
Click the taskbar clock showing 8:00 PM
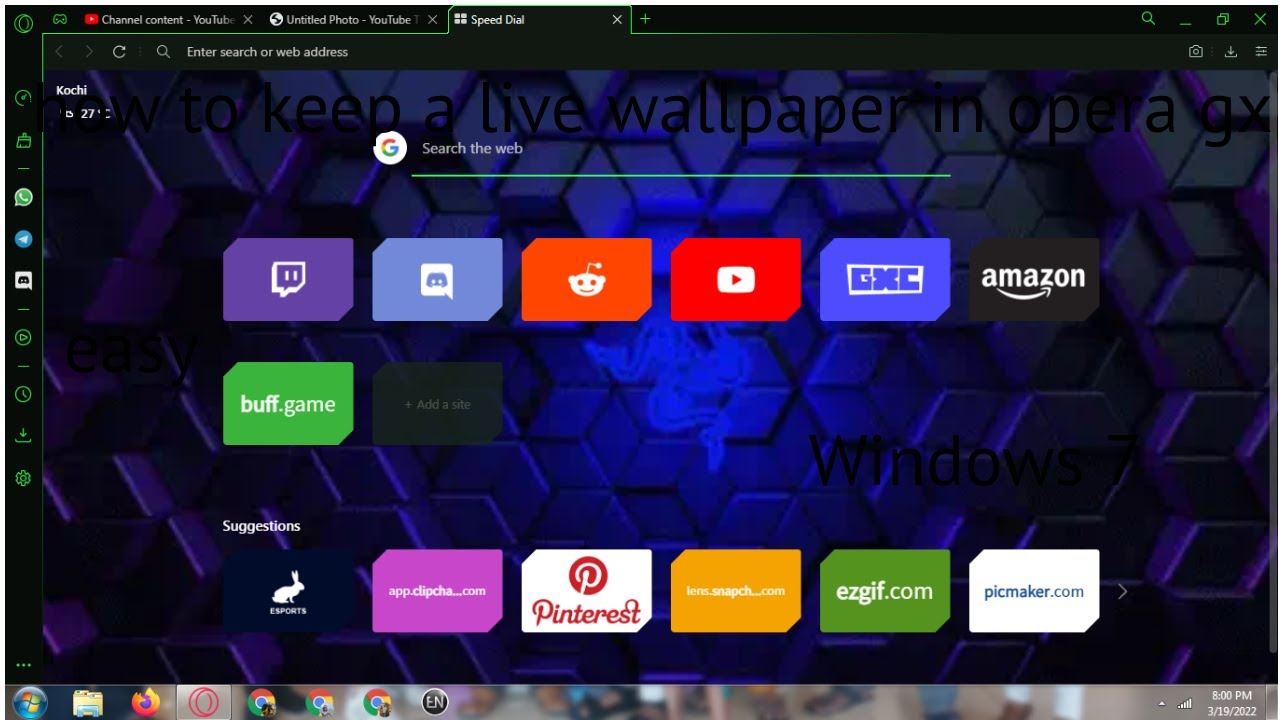(x=1231, y=703)
